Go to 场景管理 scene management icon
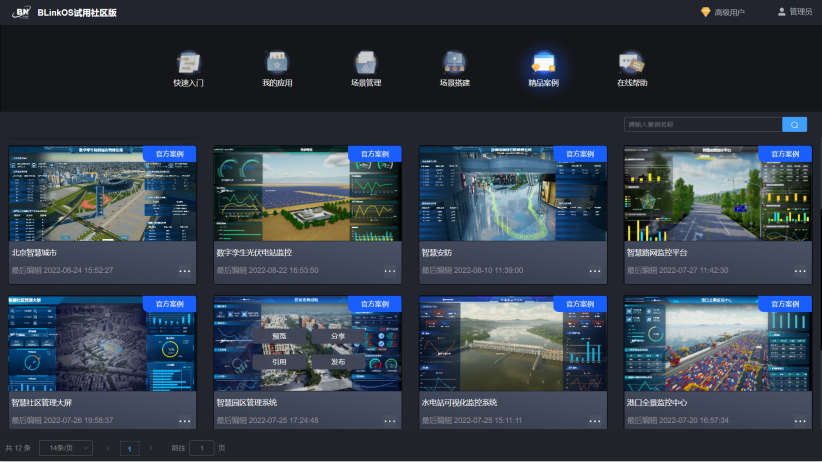 pos(366,63)
